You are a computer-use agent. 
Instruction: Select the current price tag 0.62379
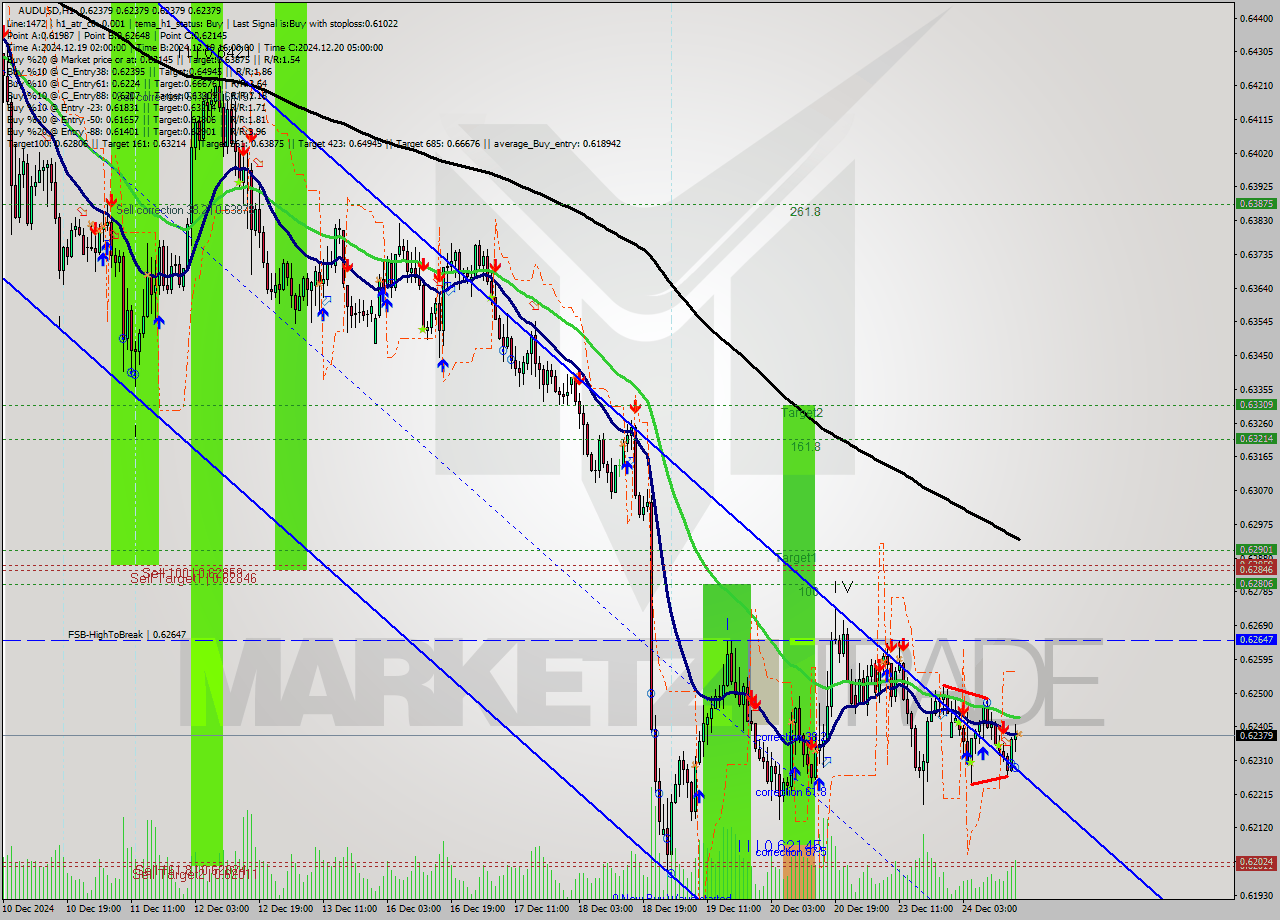pos(1256,735)
